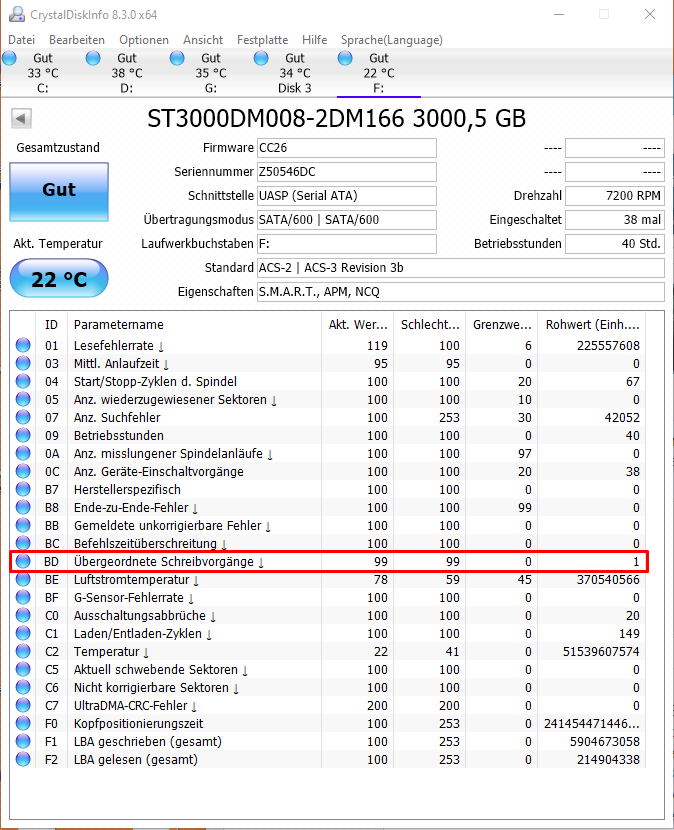
Task: Click the blue circle beside the Temperatur attribute
Action: 22,652
